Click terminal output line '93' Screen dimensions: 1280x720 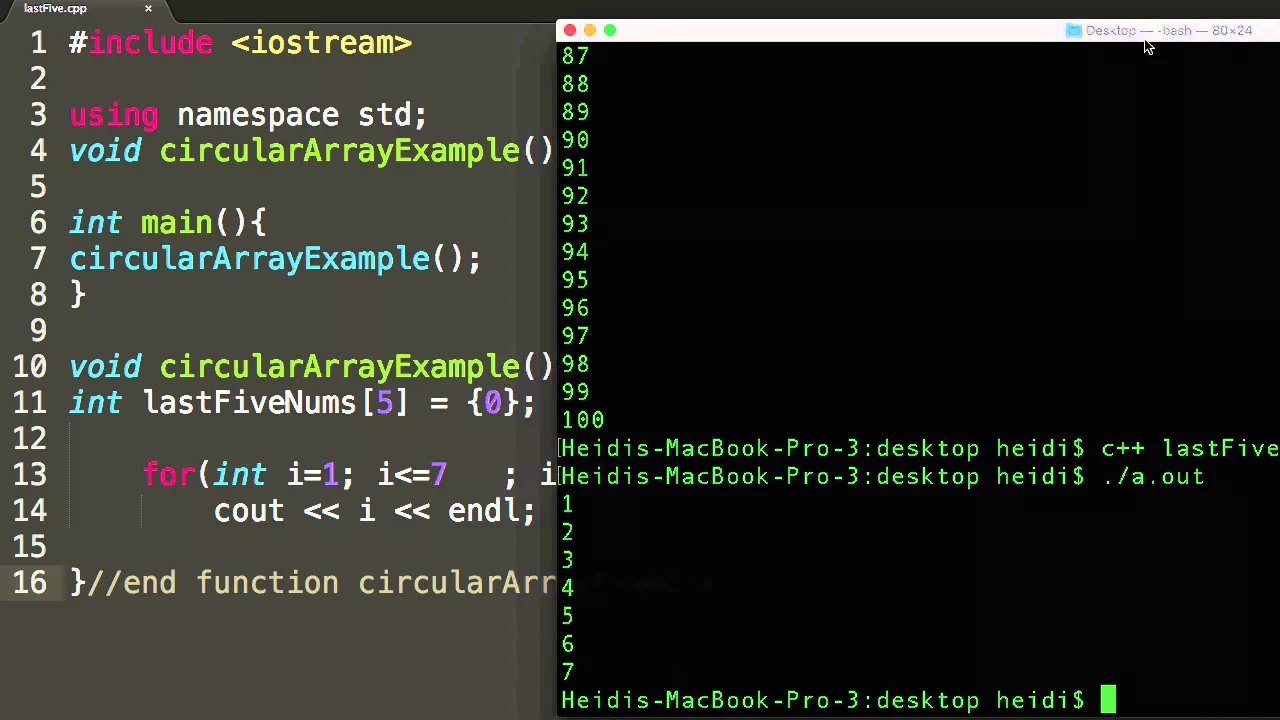pos(575,225)
